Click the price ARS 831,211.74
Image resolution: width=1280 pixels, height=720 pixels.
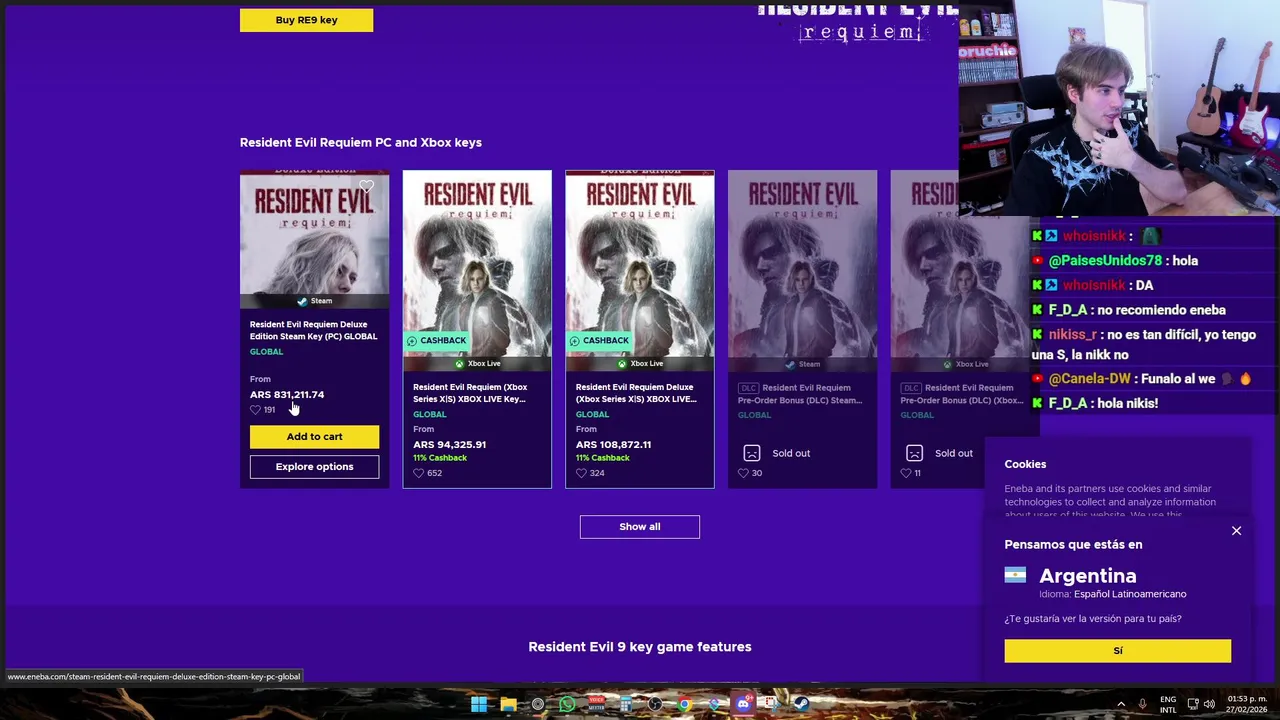(x=287, y=395)
